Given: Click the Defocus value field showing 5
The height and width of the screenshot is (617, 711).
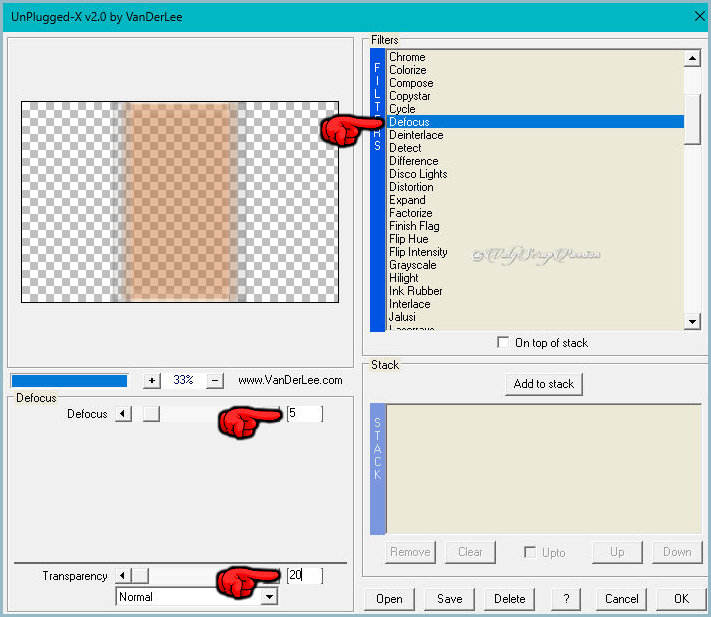Looking at the screenshot, I should tap(305, 413).
